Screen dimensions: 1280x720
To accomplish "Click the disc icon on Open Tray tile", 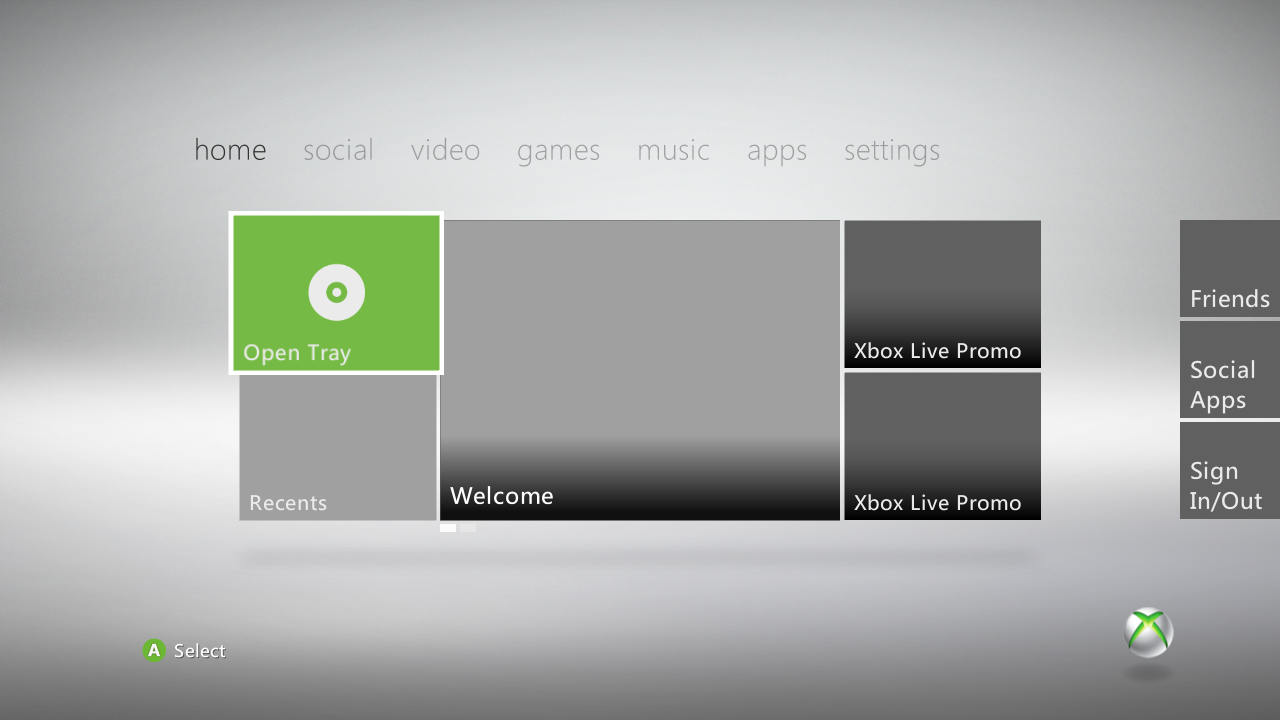I will coord(336,292).
